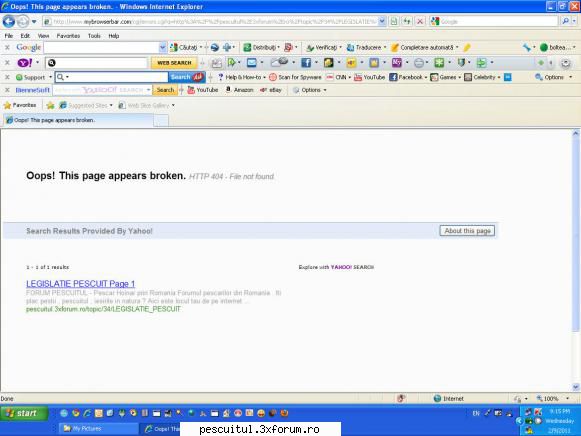Open the Suggested Sites dropdown

pos(86,106)
